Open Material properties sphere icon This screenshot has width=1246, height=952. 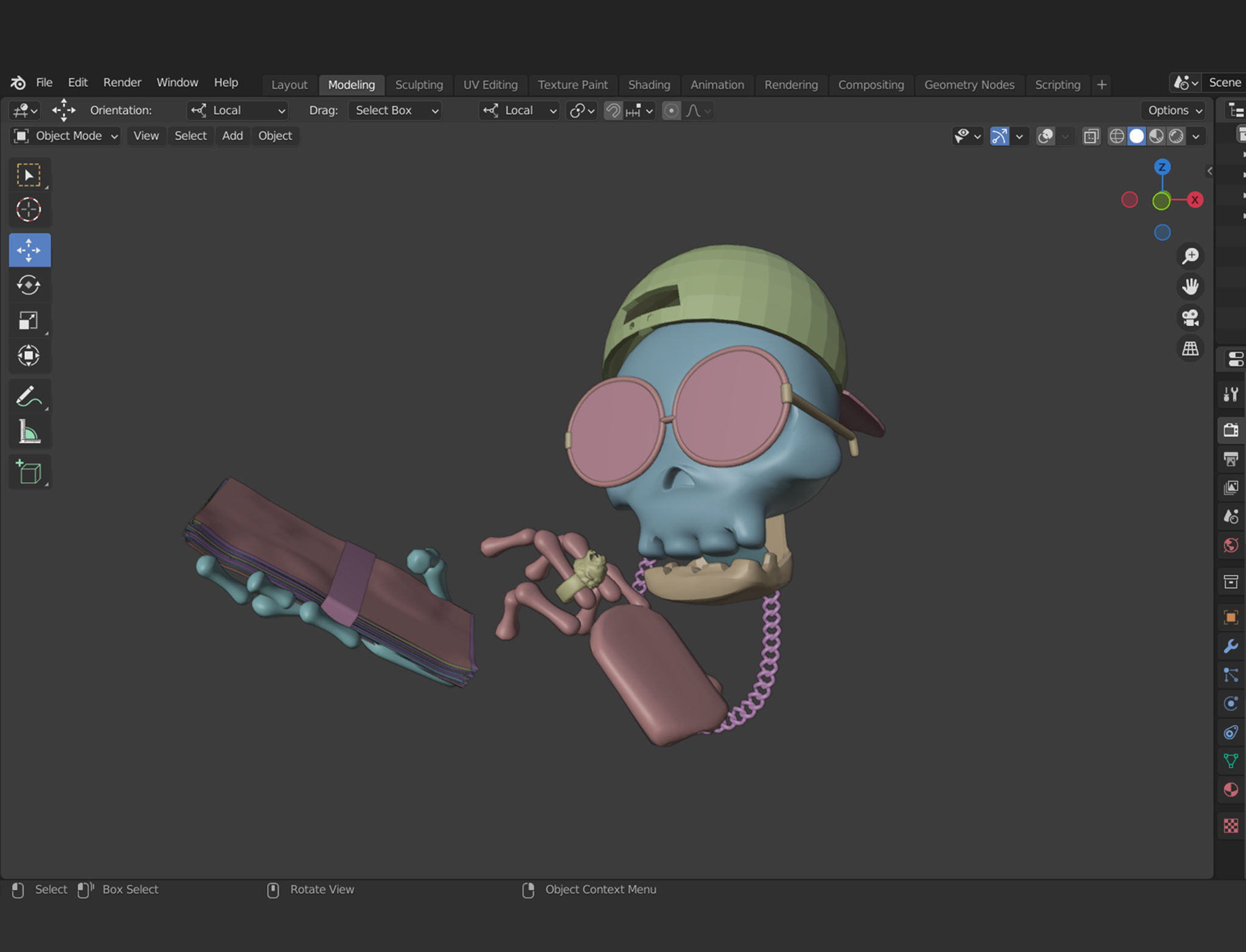pyautogui.click(x=1231, y=790)
